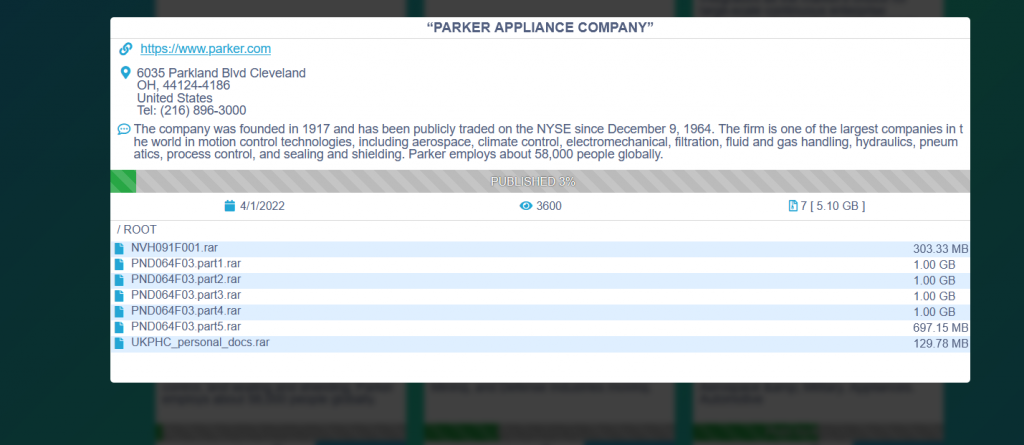The image size is (1024, 445).
Task: Open the https://www.parker.com link
Action: pyautogui.click(x=206, y=49)
